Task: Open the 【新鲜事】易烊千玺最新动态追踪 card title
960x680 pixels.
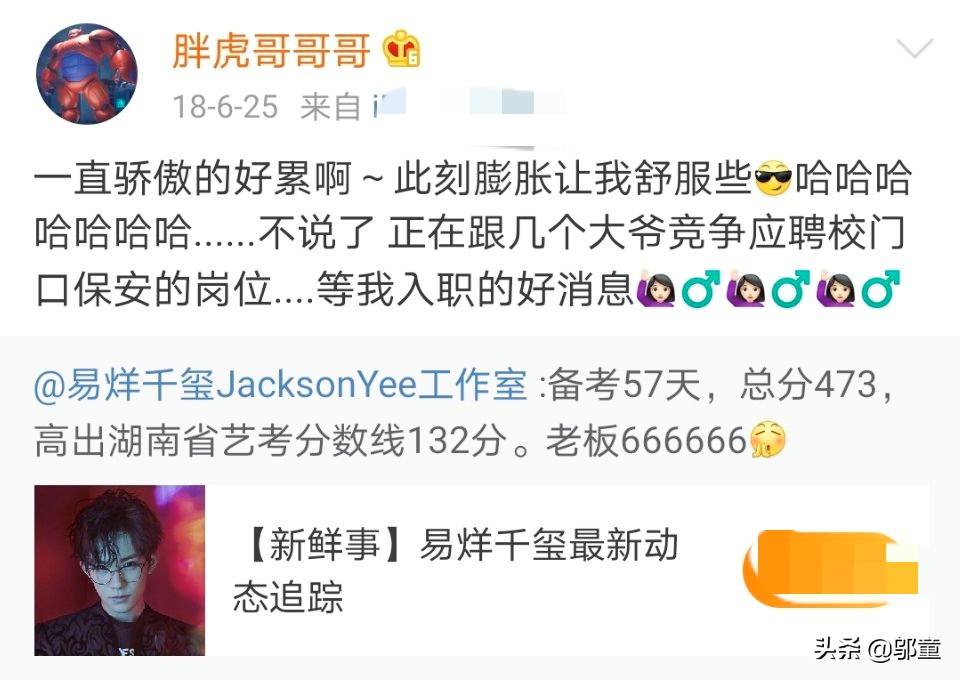Action: pos(456,570)
